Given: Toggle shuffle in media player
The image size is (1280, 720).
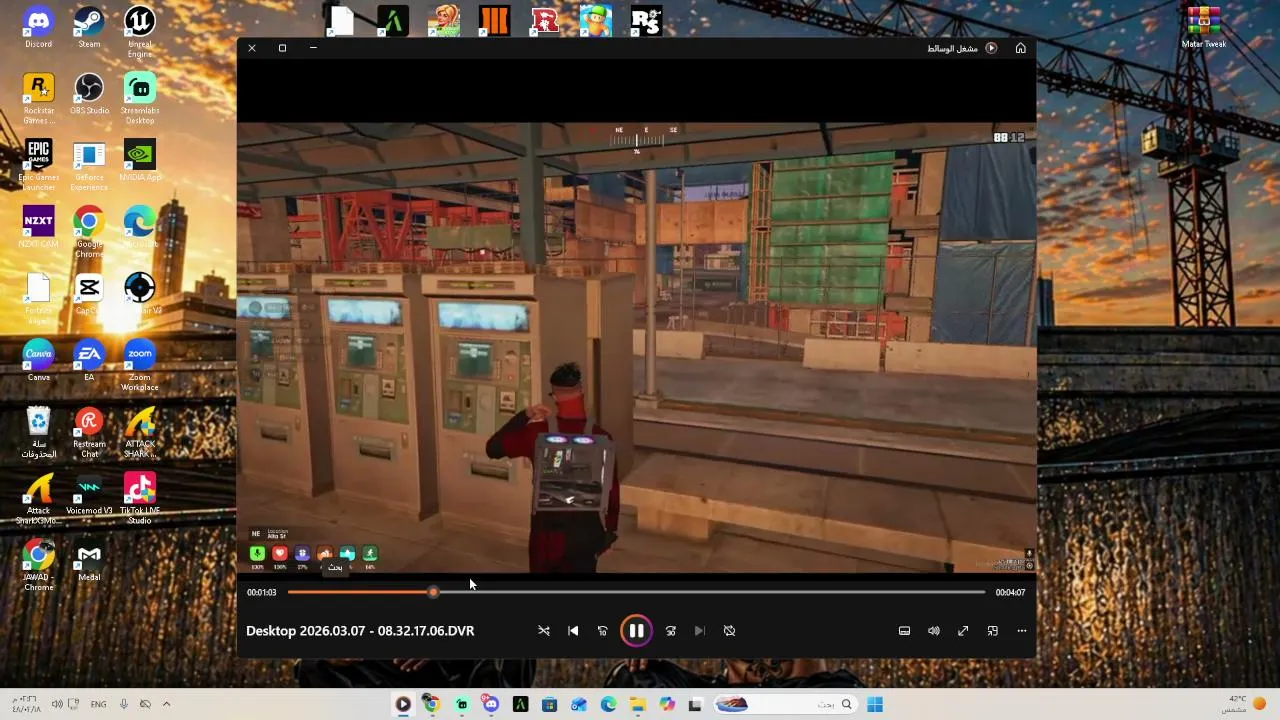Looking at the screenshot, I should 544,631.
